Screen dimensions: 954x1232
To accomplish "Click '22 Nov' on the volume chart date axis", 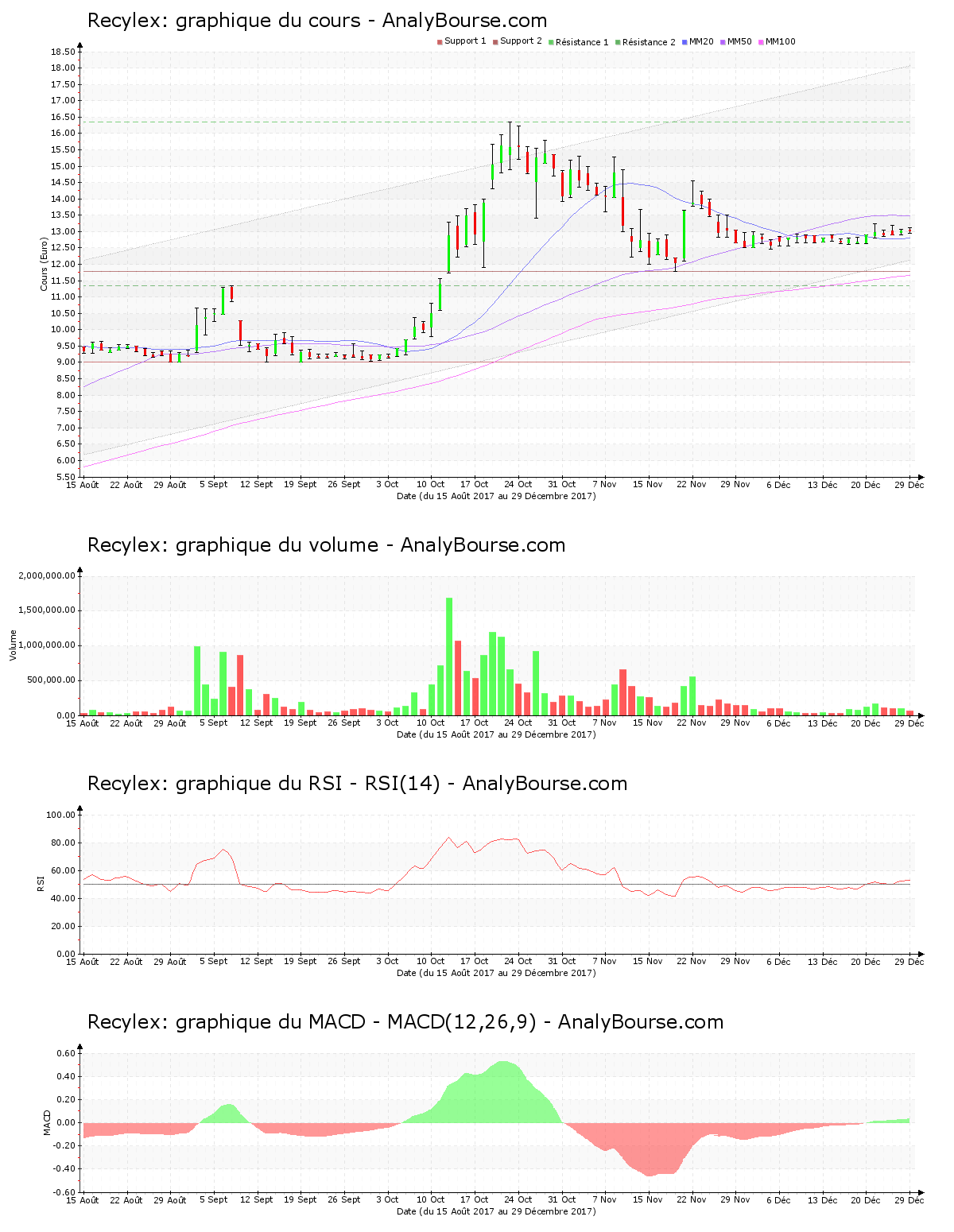I will pyautogui.click(x=692, y=723).
